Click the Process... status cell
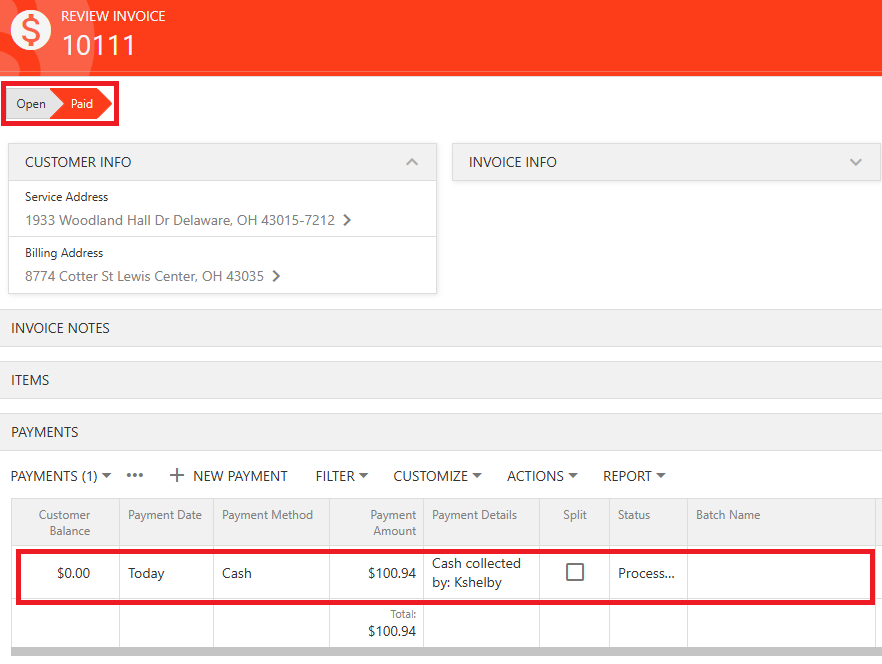The height and width of the screenshot is (664, 882). coord(646,573)
